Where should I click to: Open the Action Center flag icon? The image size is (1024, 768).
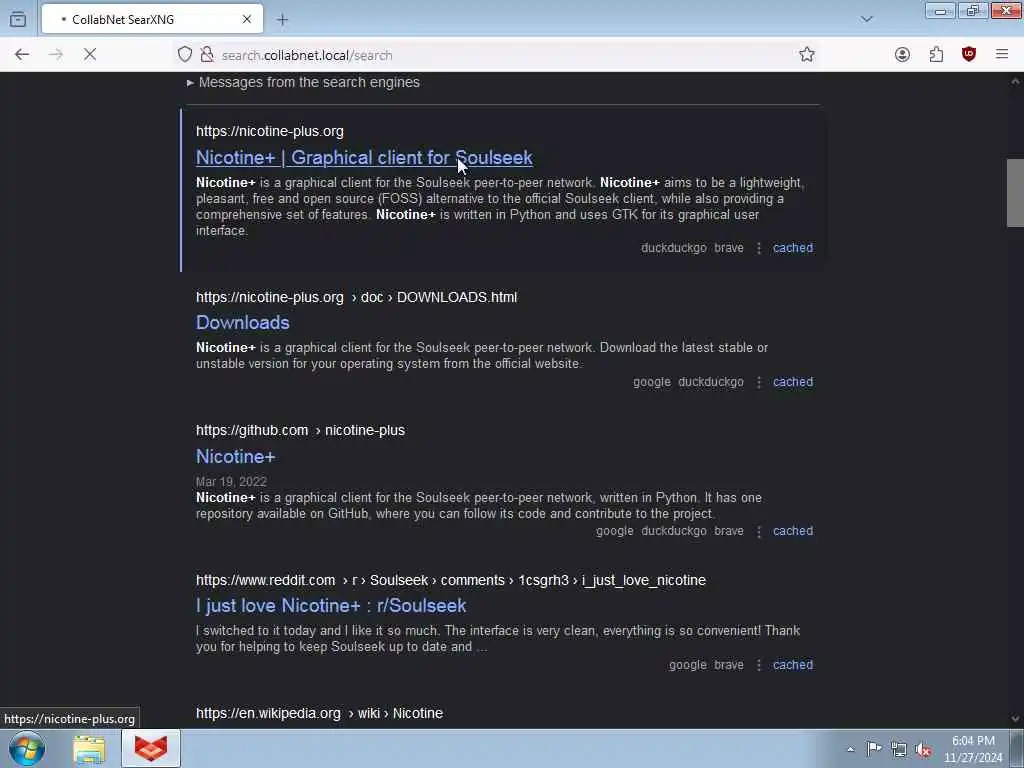874,749
